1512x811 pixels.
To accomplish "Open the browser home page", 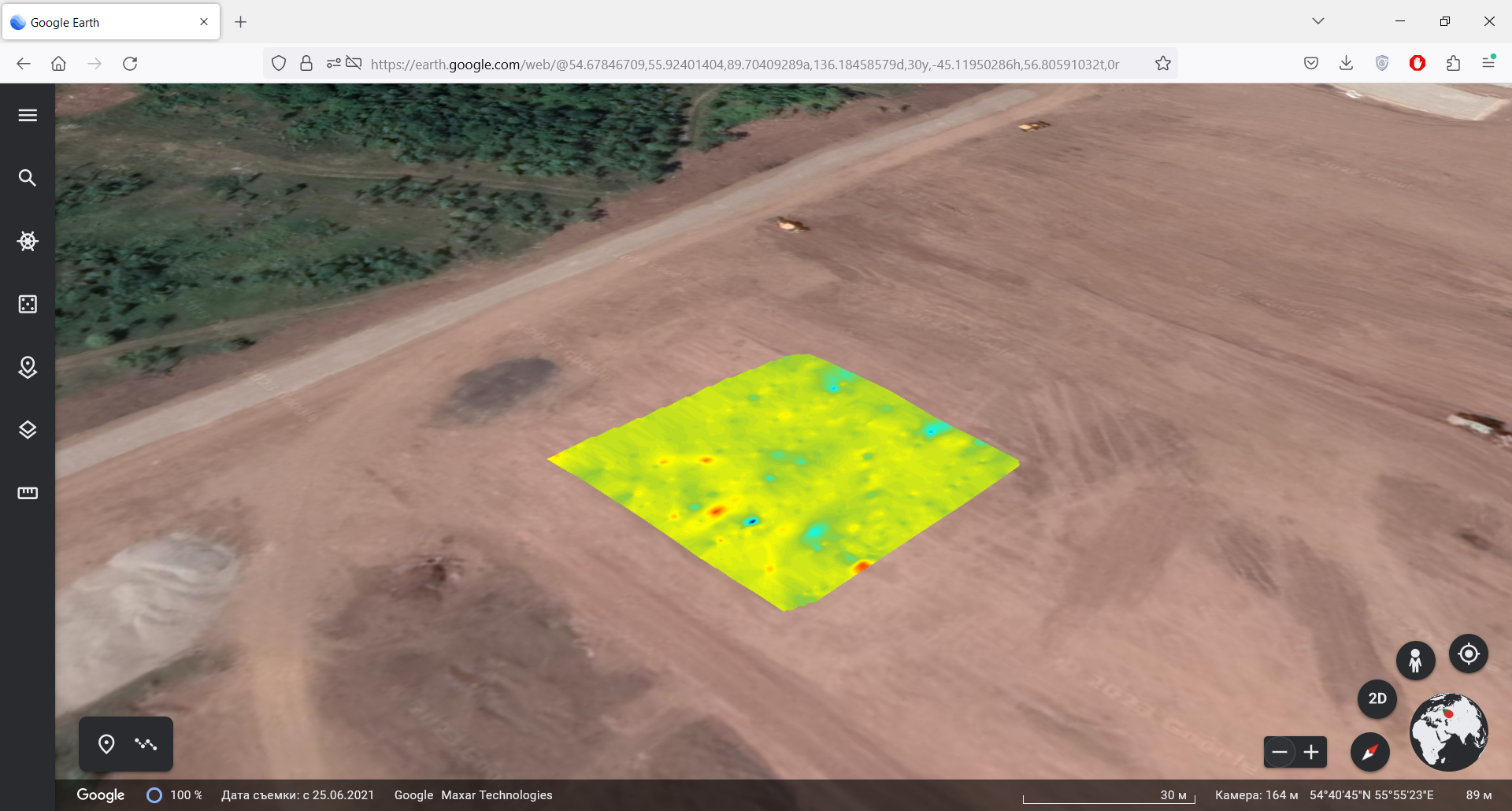I will pyautogui.click(x=58, y=64).
